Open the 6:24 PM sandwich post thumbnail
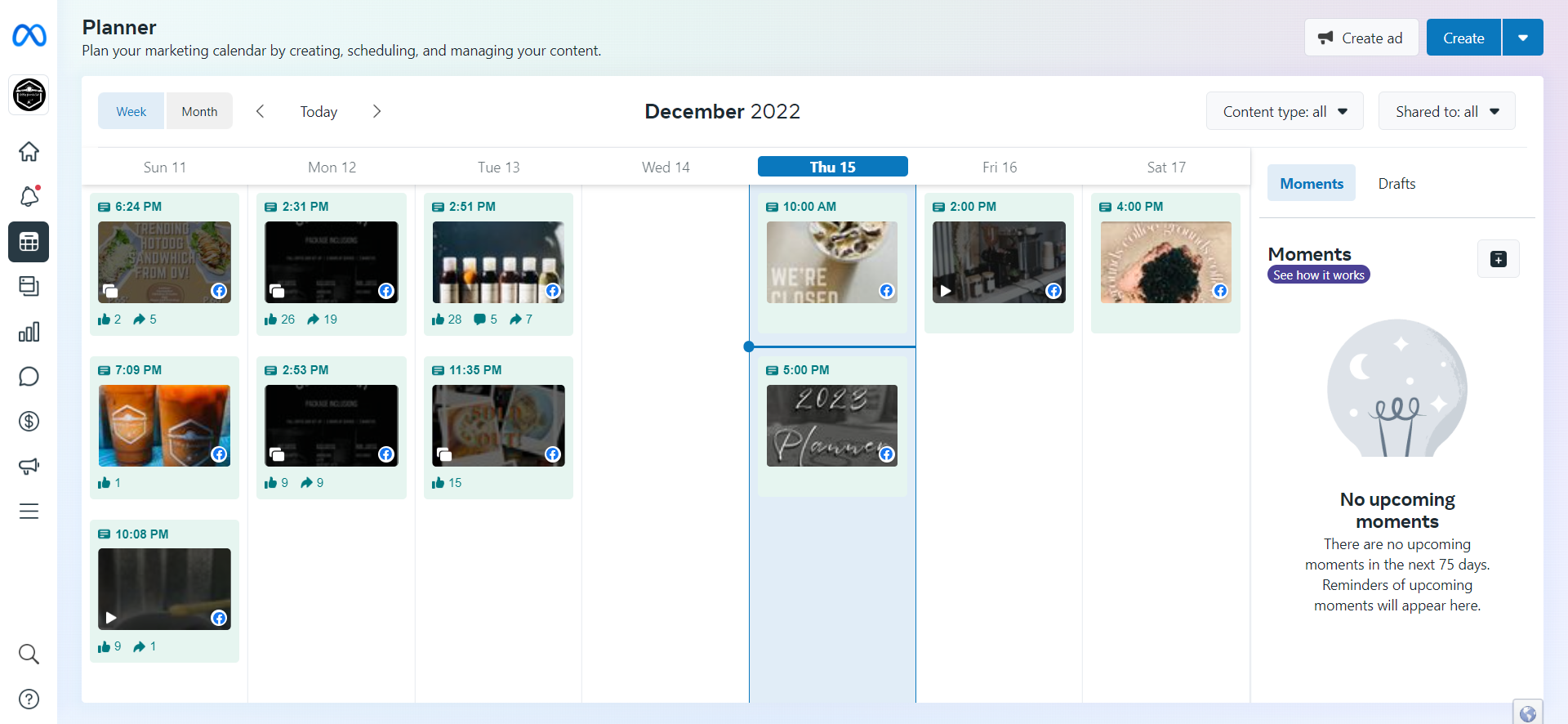 164,262
